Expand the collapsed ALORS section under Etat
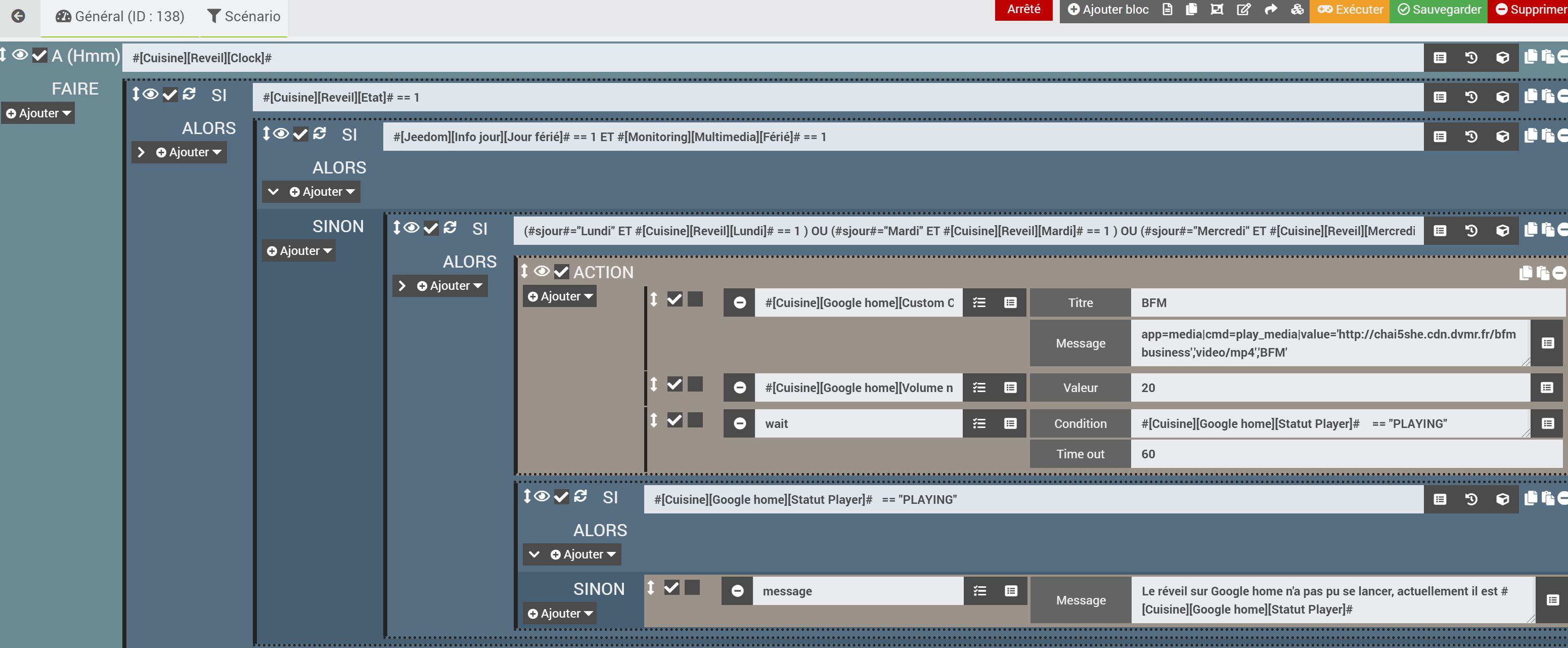Viewport: 1568px width, 648px height. pos(141,152)
